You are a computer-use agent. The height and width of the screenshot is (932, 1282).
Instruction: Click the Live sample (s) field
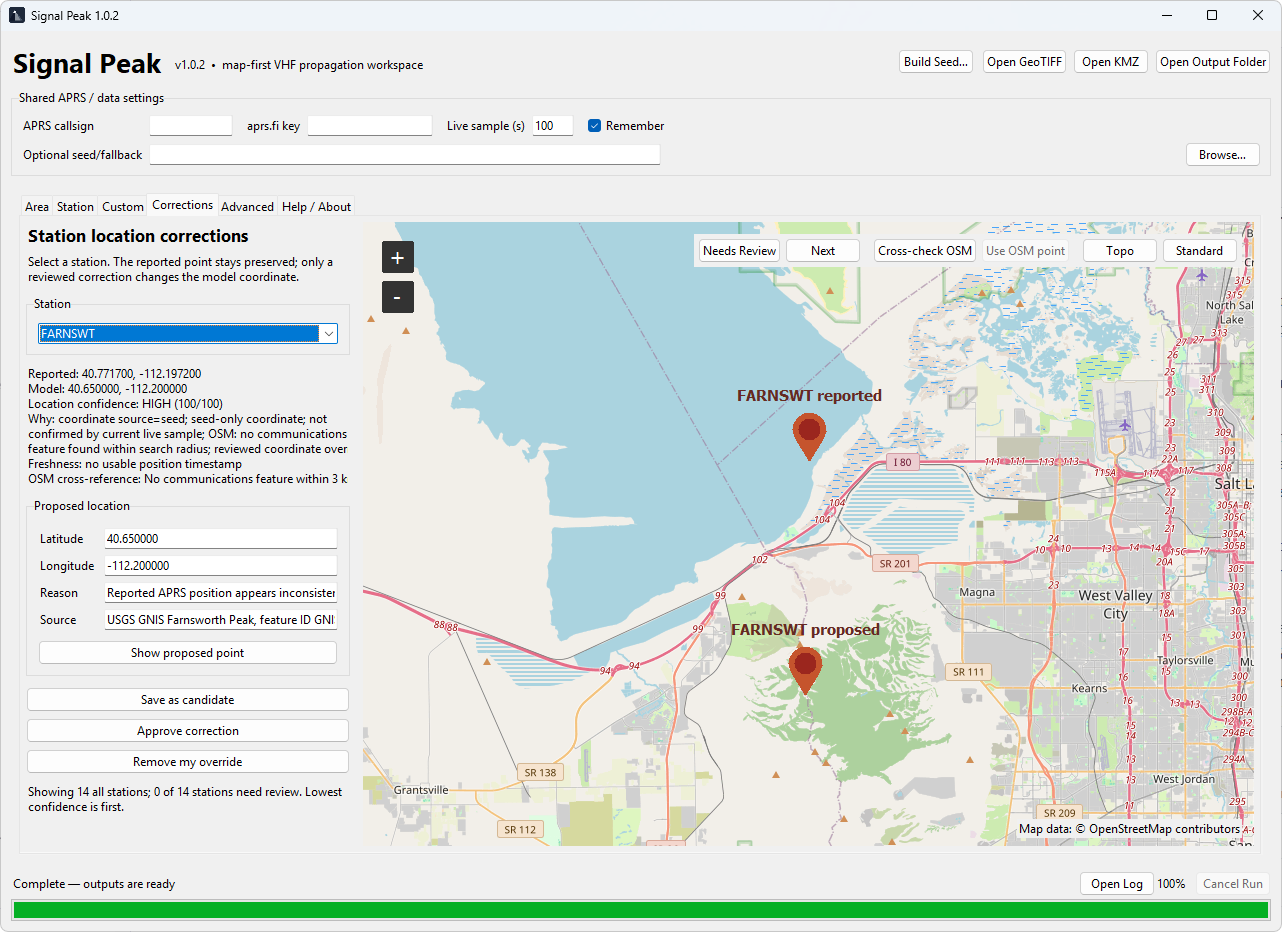pyautogui.click(x=553, y=126)
